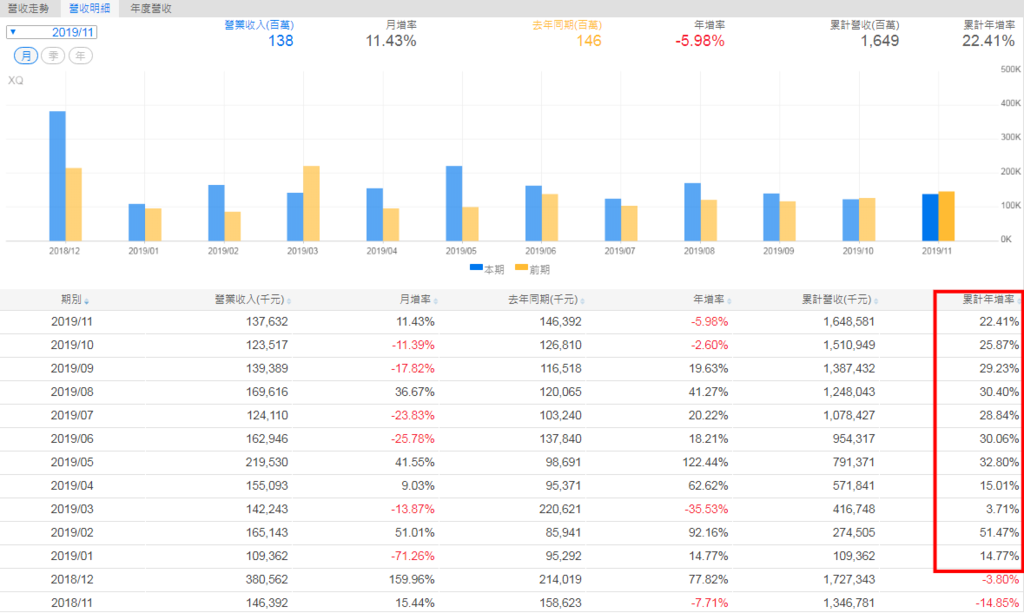Click the 2019/08 x-axis label

[699, 251]
